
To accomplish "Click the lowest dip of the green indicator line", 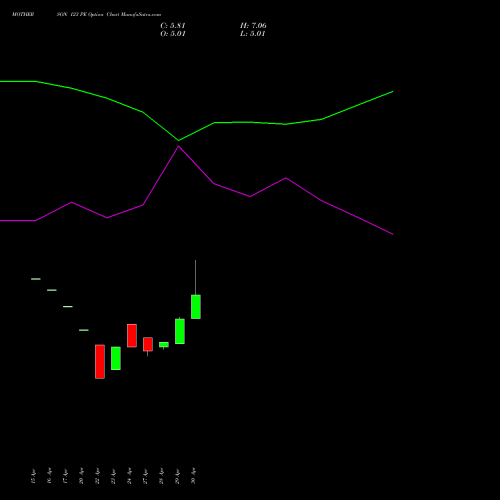I will (x=179, y=140).
